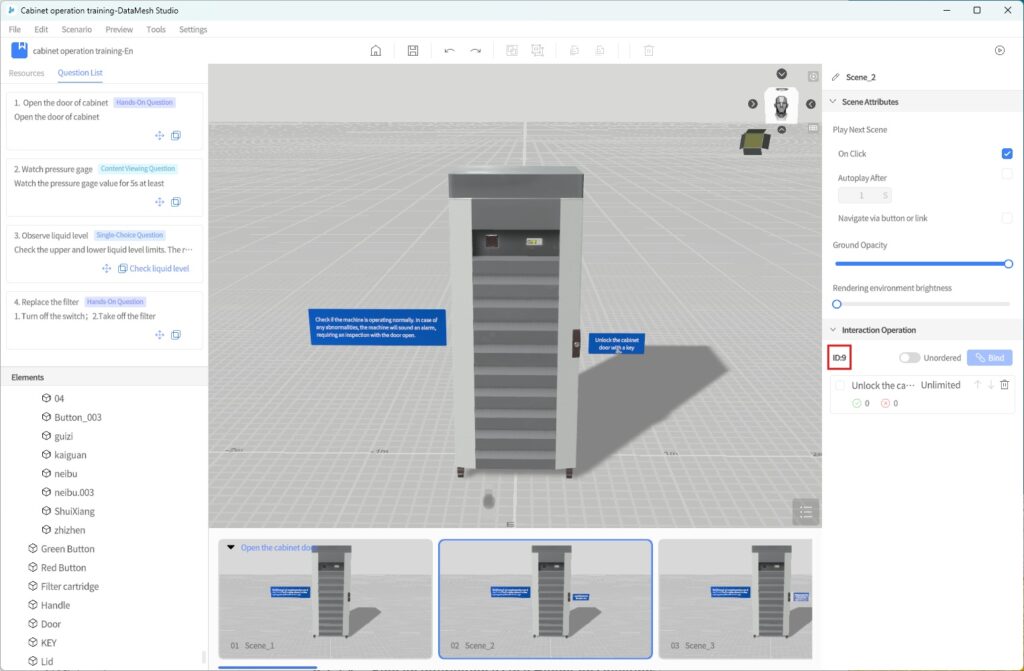Switch to the Resources tab
The height and width of the screenshot is (671, 1024).
(x=27, y=73)
